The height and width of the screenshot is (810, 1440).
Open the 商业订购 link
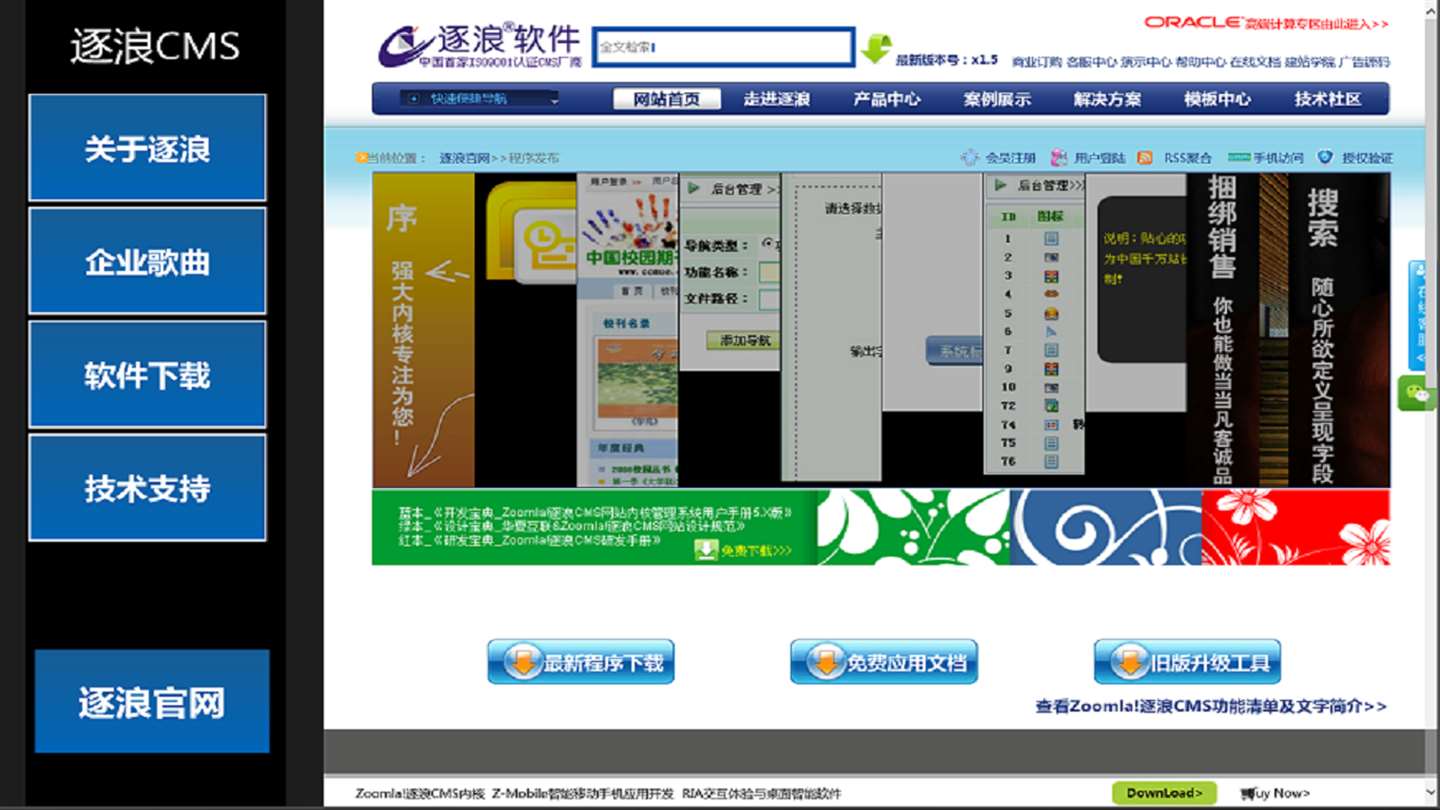pos(1037,62)
